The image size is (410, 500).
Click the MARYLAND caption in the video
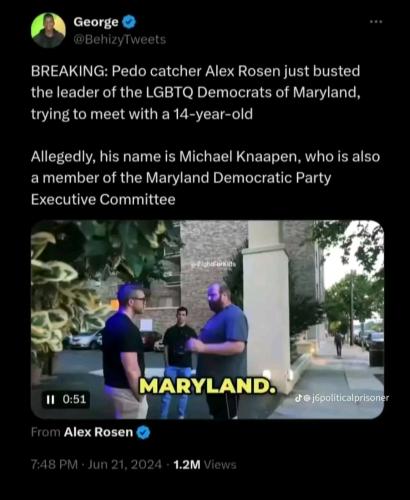click(208, 386)
